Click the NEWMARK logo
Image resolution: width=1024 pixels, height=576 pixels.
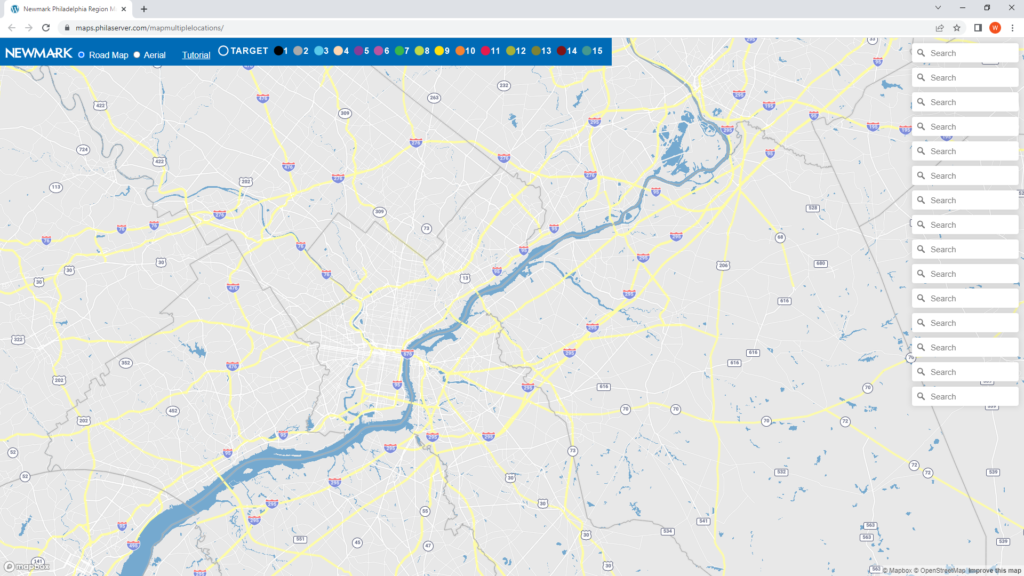click(38, 54)
